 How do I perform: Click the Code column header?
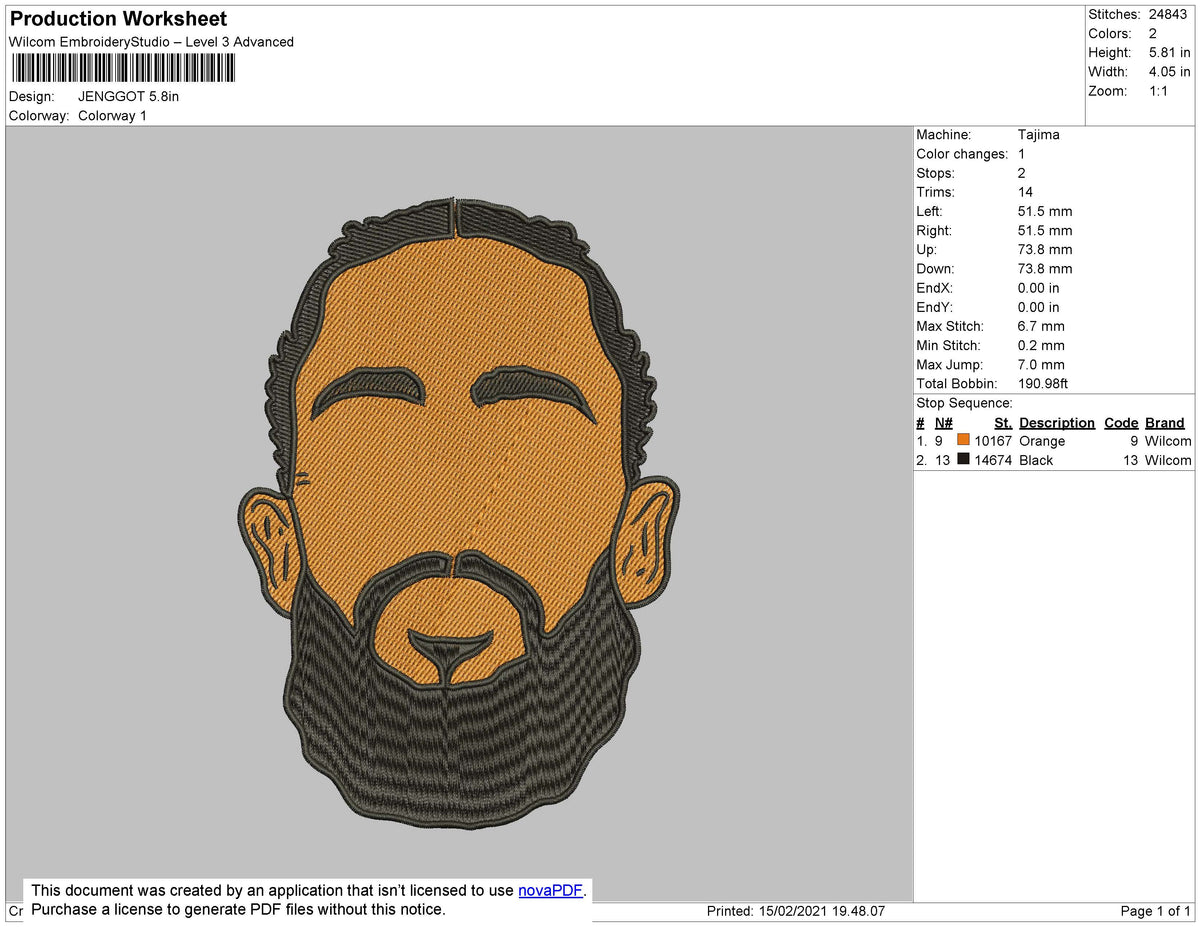click(x=1120, y=422)
